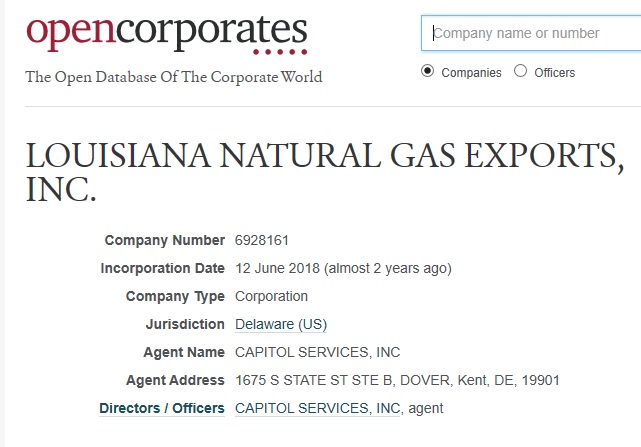The height and width of the screenshot is (447, 641).
Task: Click the Officers label beside the radio button
Action: 555,72
